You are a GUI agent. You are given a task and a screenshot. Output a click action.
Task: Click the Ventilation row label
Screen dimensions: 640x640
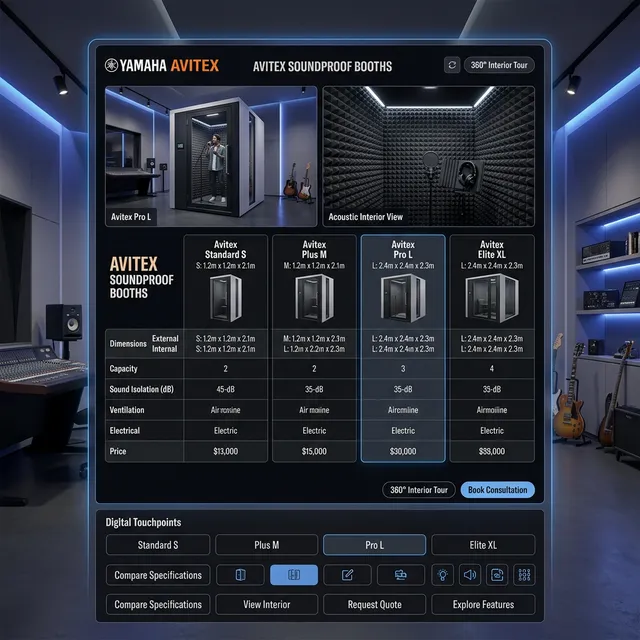(127, 410)
